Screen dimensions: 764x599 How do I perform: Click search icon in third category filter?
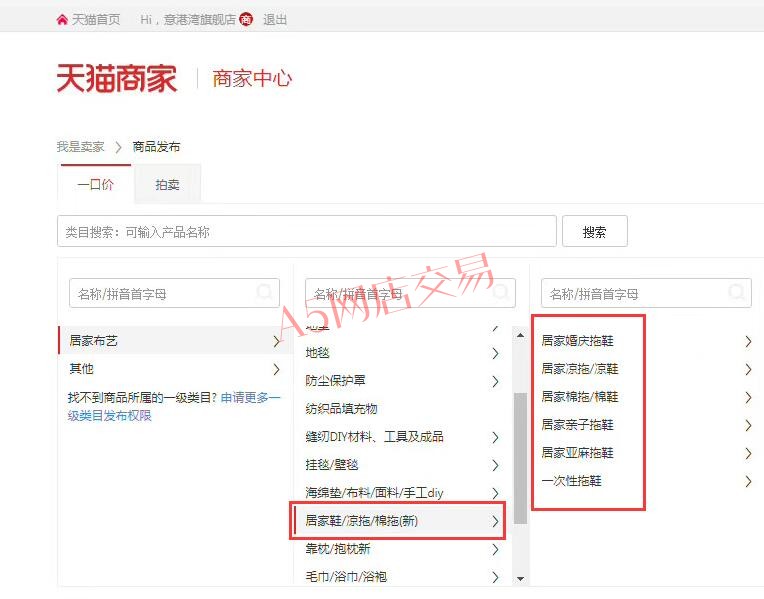pyautogui.click(x=736, y=292)
